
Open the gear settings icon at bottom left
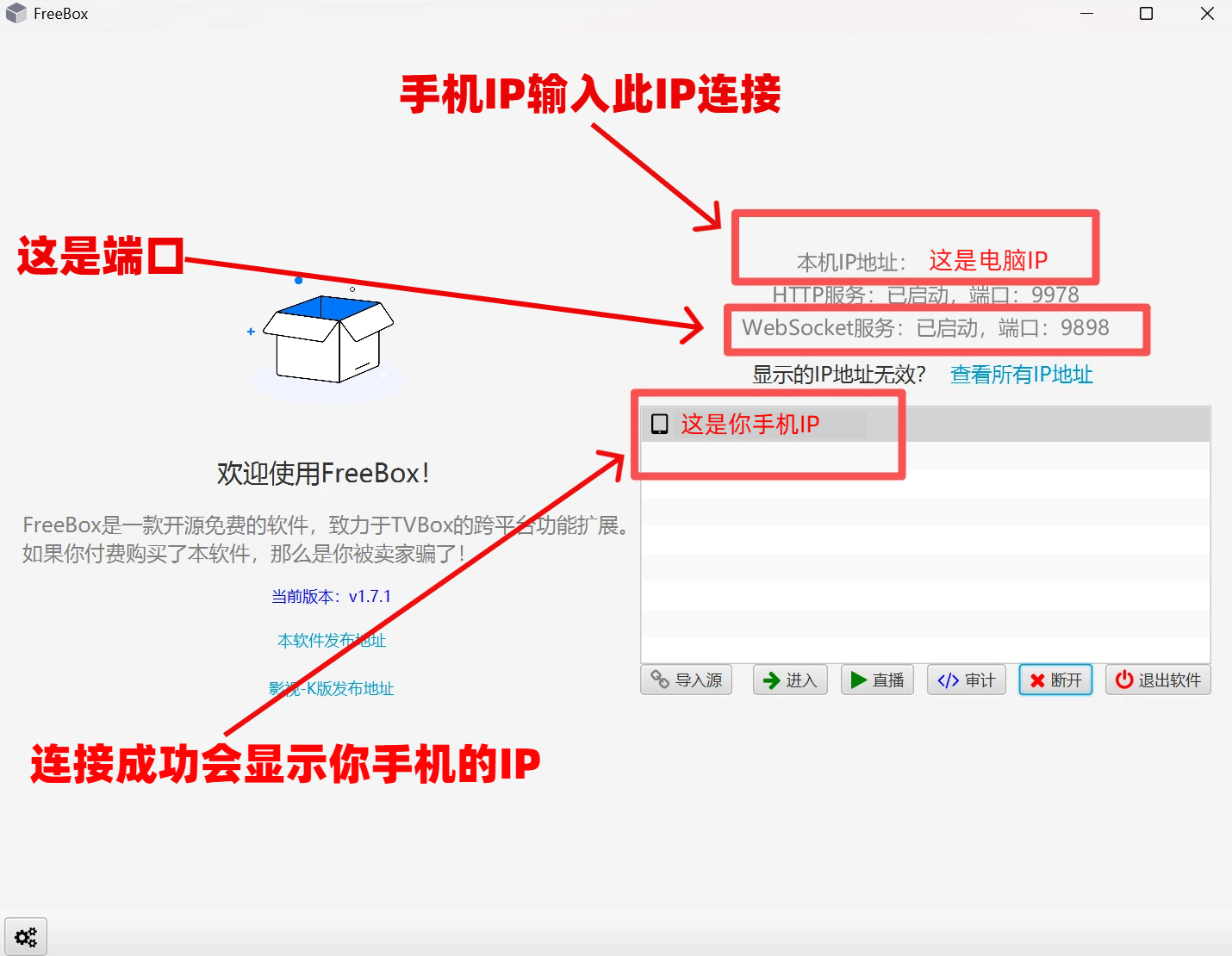(26, 937)
